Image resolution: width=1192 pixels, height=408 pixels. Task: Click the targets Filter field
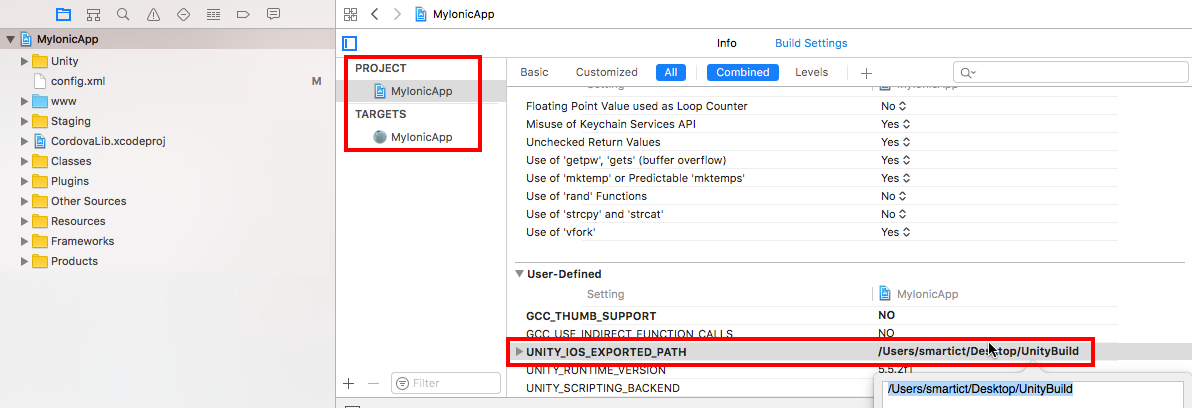pyautogui.click(x=445, y=383)
